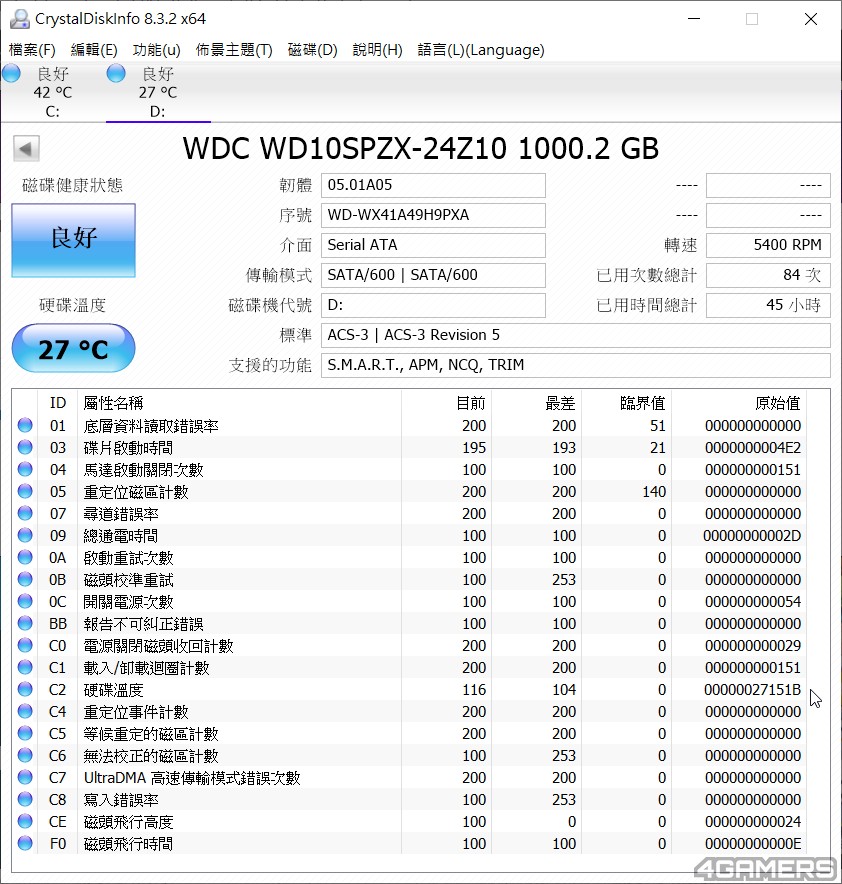
Task: Click the 最差 column header
Action: [537, 403]
